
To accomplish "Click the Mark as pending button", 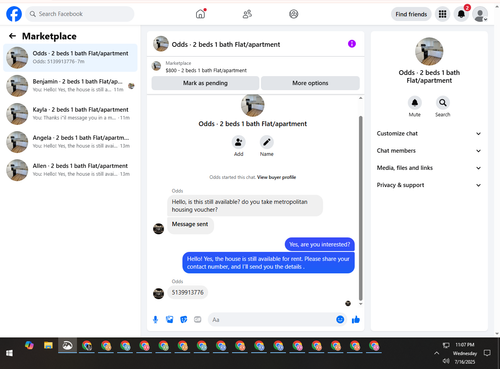I will pyautogui.click(x=205, y=83).
